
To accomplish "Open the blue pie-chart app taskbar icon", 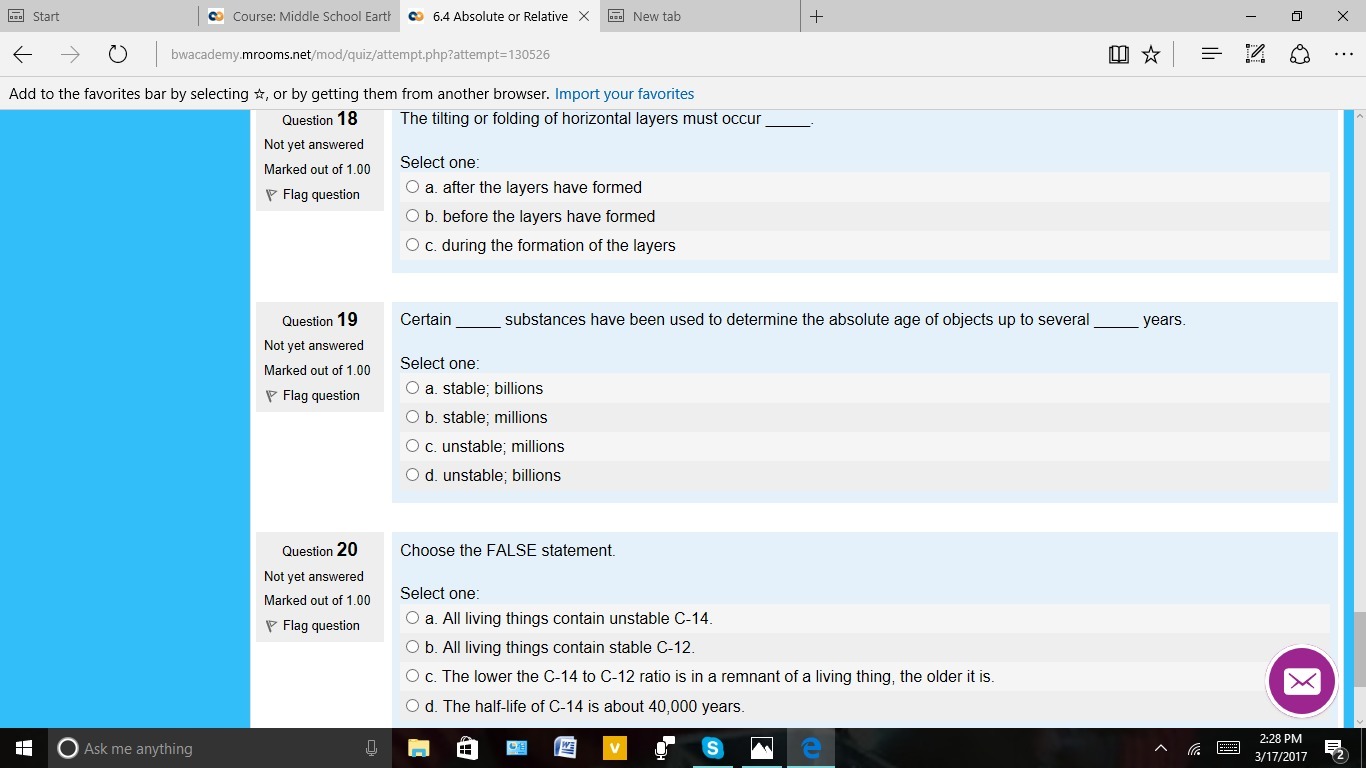I will coord(516,748).
